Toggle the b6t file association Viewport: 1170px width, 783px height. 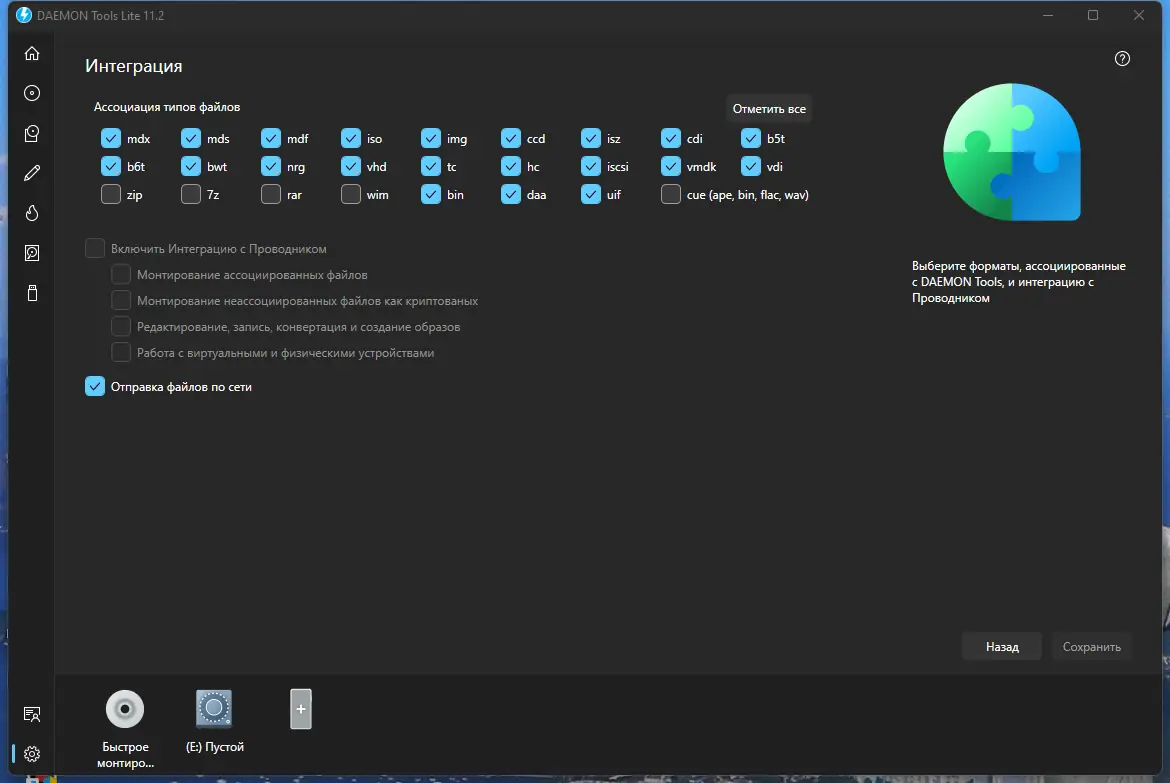[110, 166]
